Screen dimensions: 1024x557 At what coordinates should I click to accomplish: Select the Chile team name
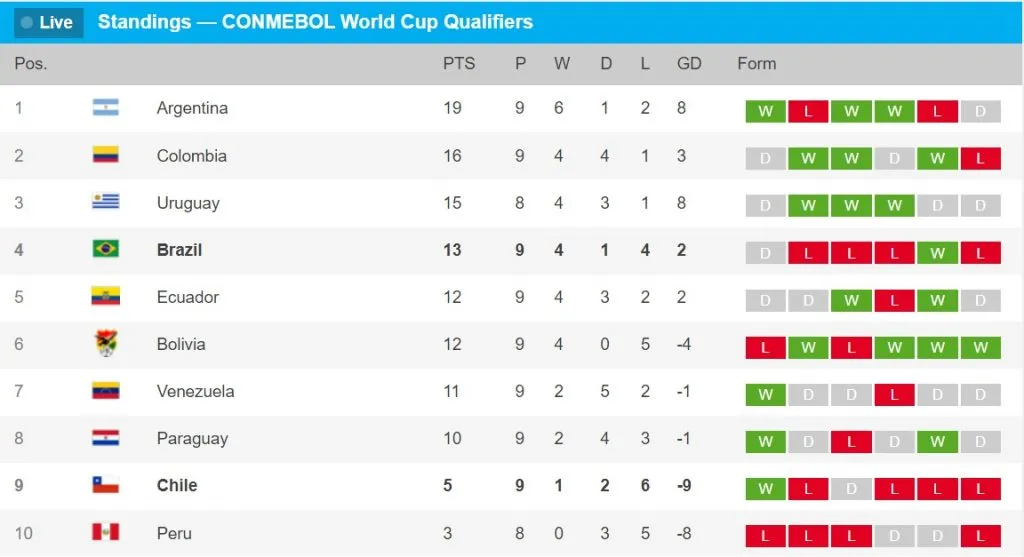click(177, 485)
